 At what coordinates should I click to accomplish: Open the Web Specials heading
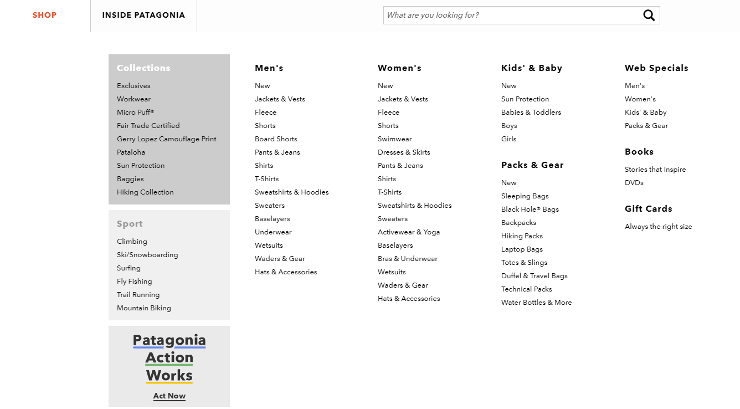coord(656,68)
